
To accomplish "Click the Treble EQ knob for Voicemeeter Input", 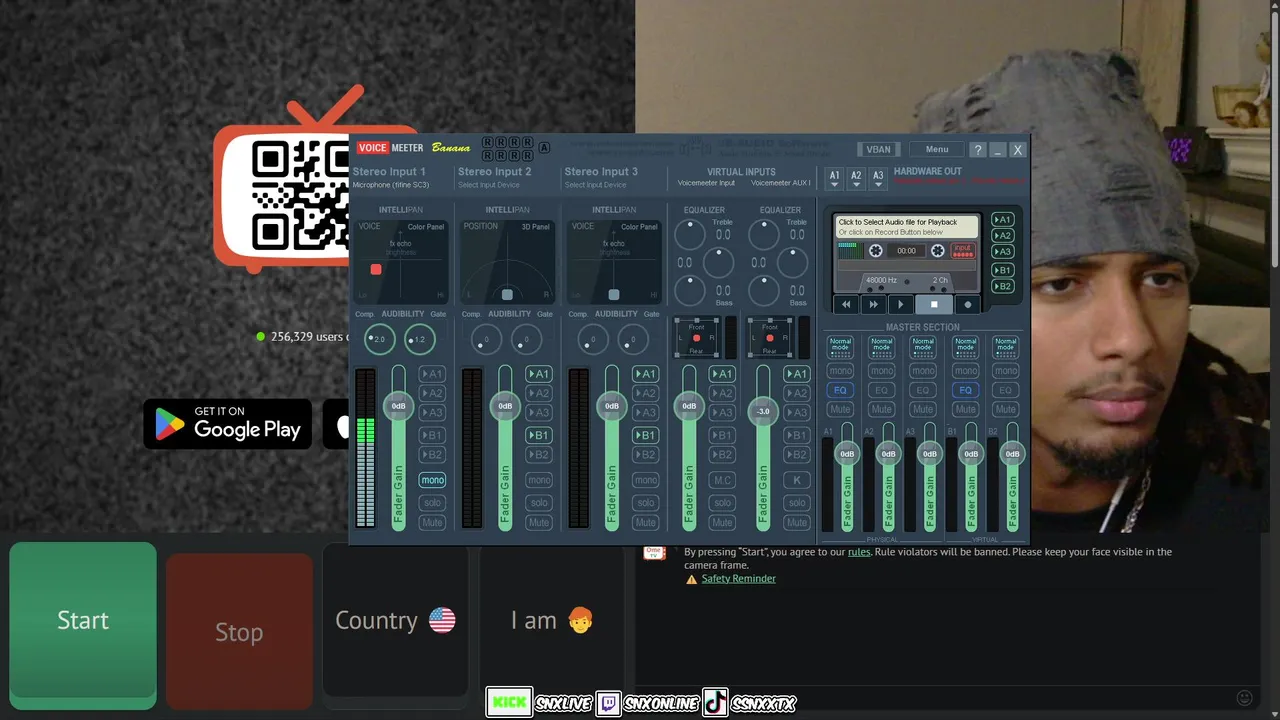I will [690, 235].
